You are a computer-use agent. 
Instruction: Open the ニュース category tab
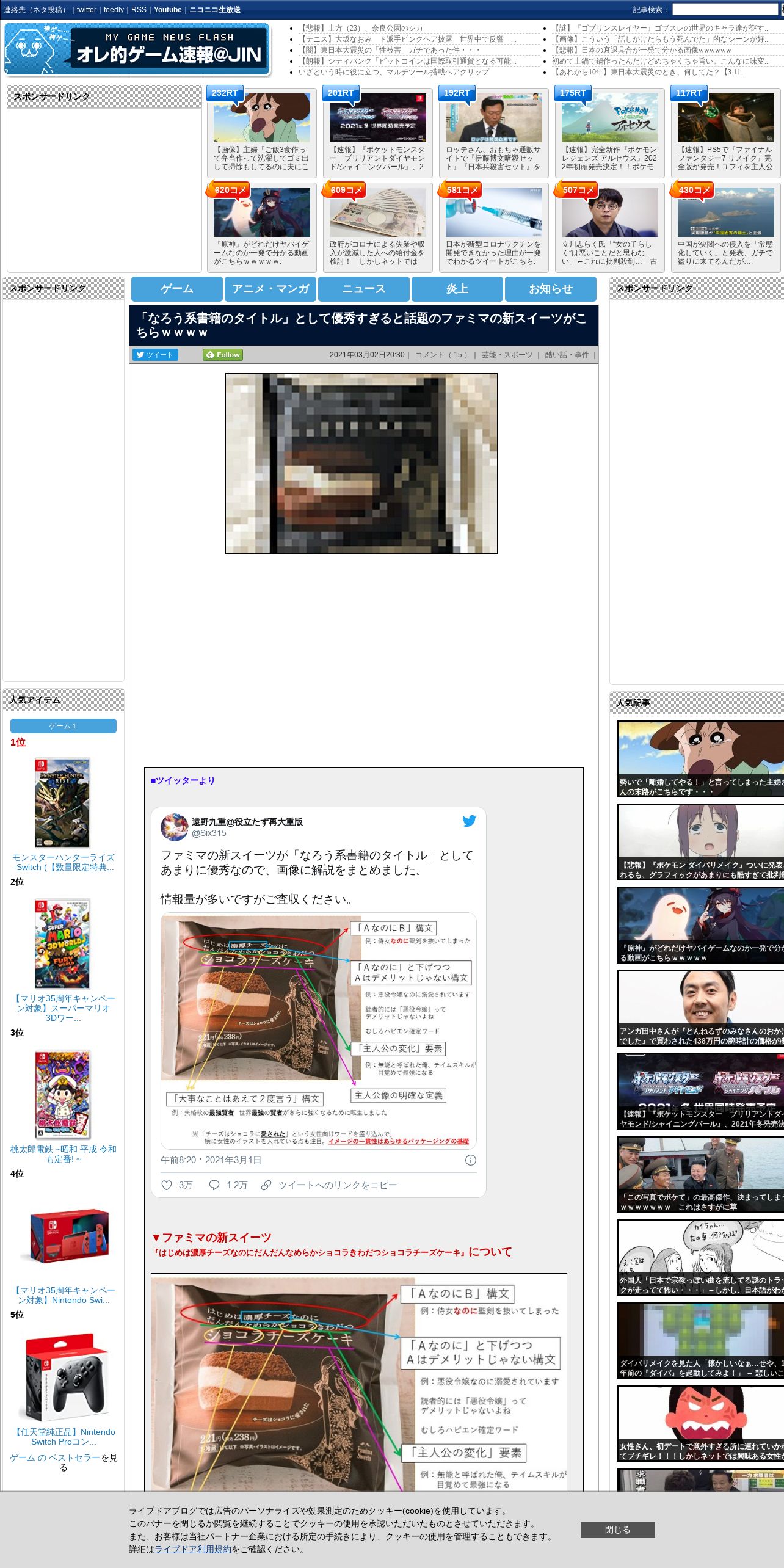[x=364, y=289]
